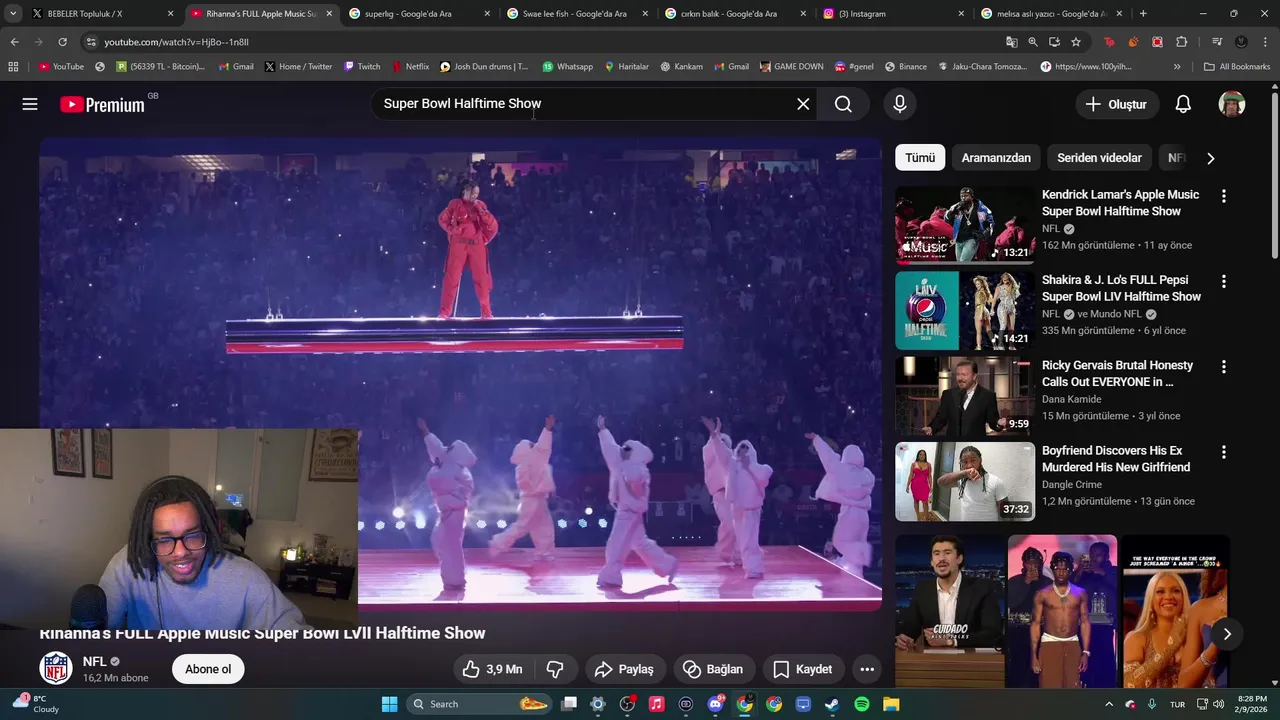
Task: Show next filter chips arrow
Action: pos(1211,158)
